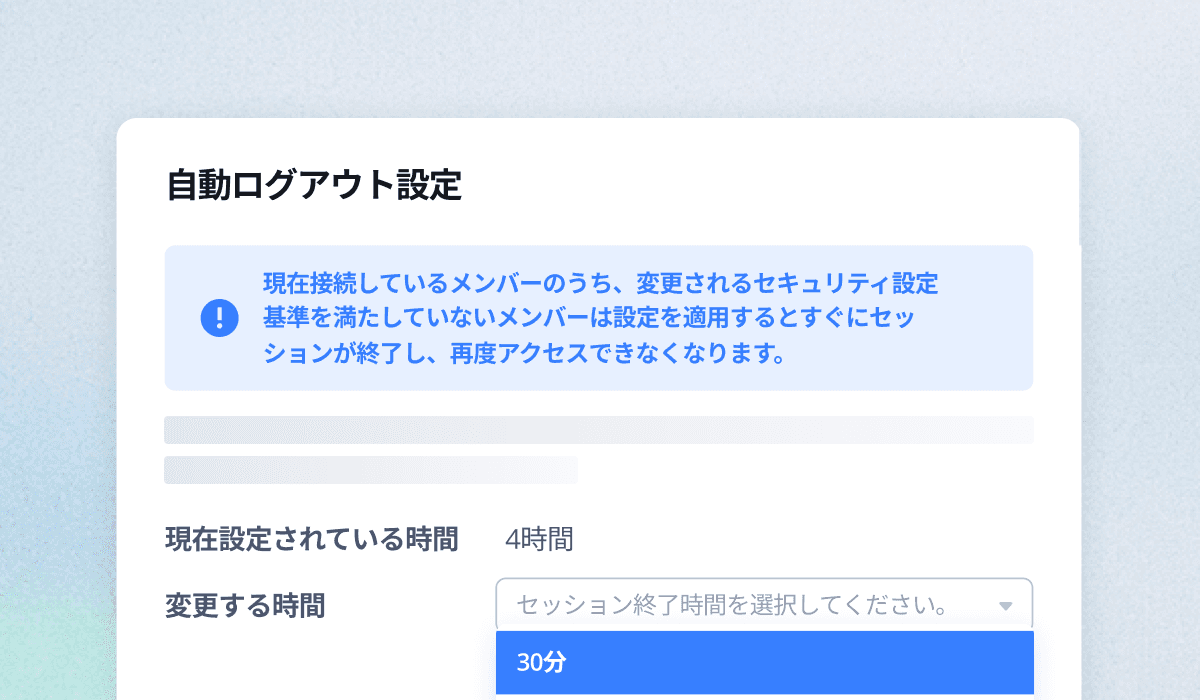Click the highlighted blue list entry

[x=765, y=661]
